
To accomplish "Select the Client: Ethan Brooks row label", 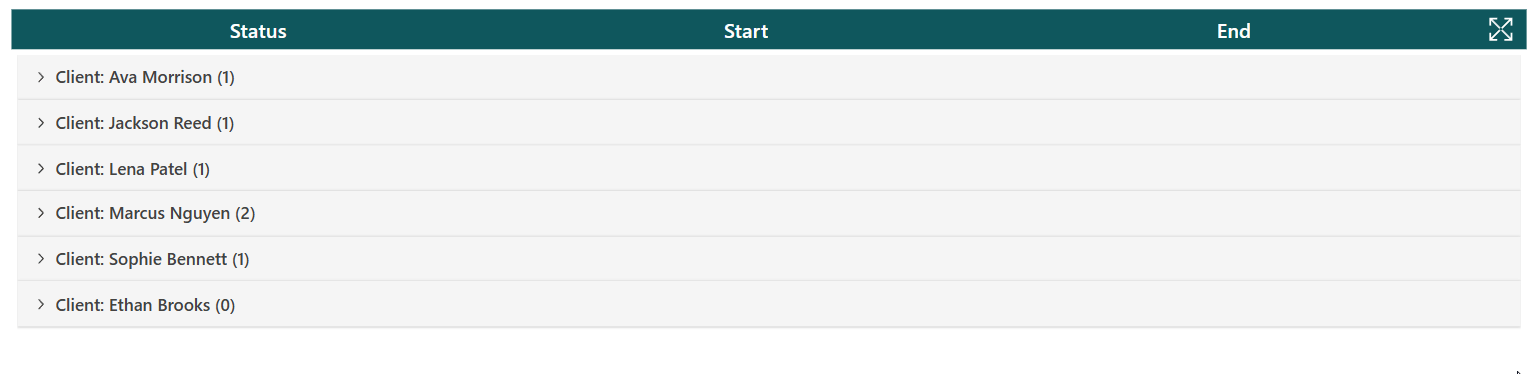I will coord(133,305).
